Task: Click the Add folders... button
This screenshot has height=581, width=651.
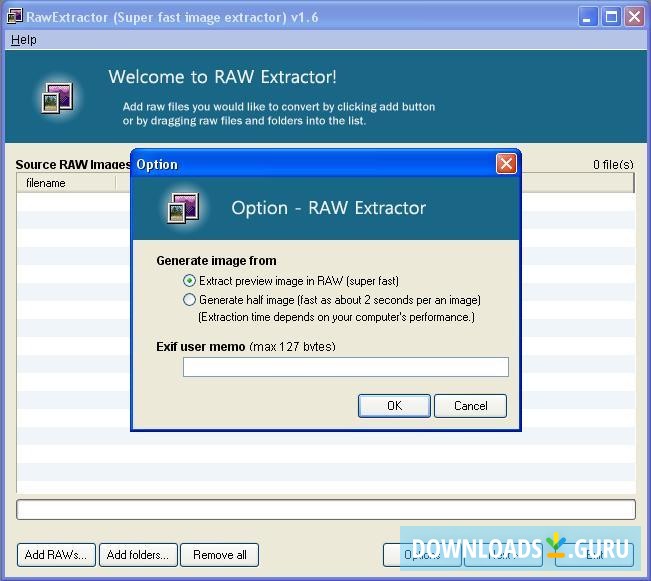Action: click(x=138, y=555)
